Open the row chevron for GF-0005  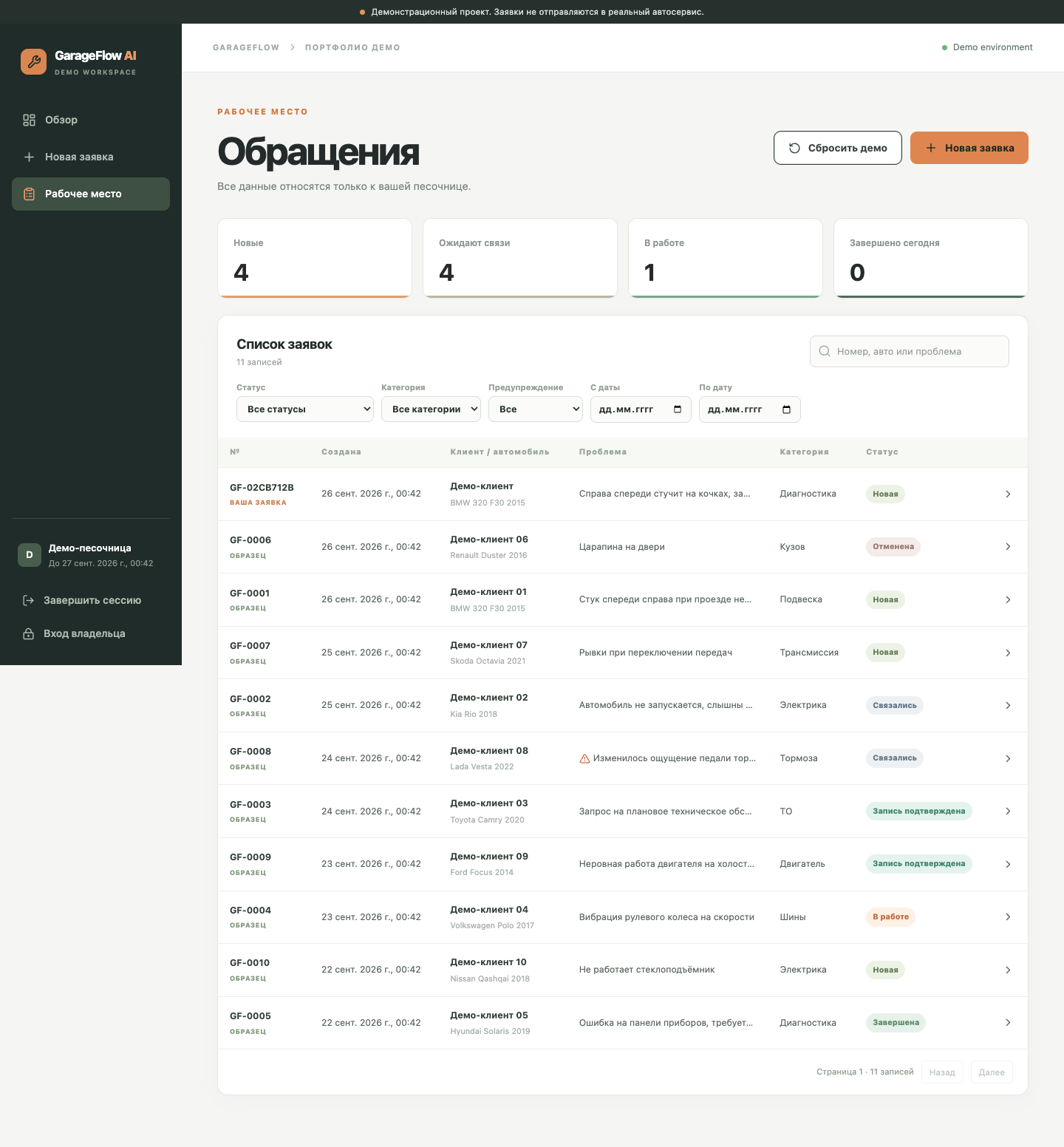tap(1008, 1023)
